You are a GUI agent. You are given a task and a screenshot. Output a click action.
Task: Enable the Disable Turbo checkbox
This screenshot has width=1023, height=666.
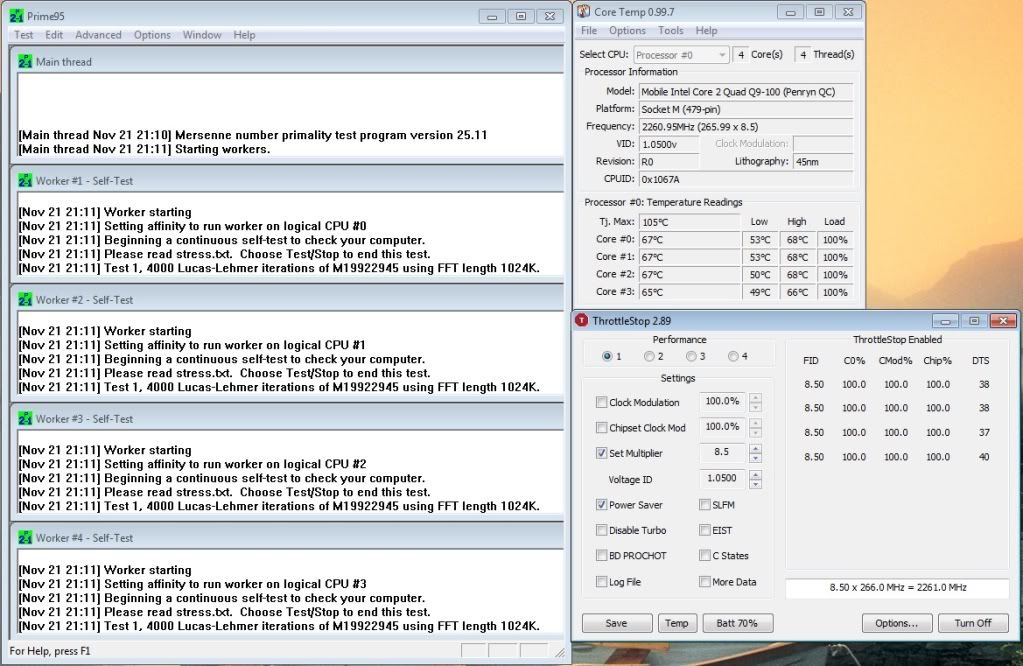coord(602,530)
